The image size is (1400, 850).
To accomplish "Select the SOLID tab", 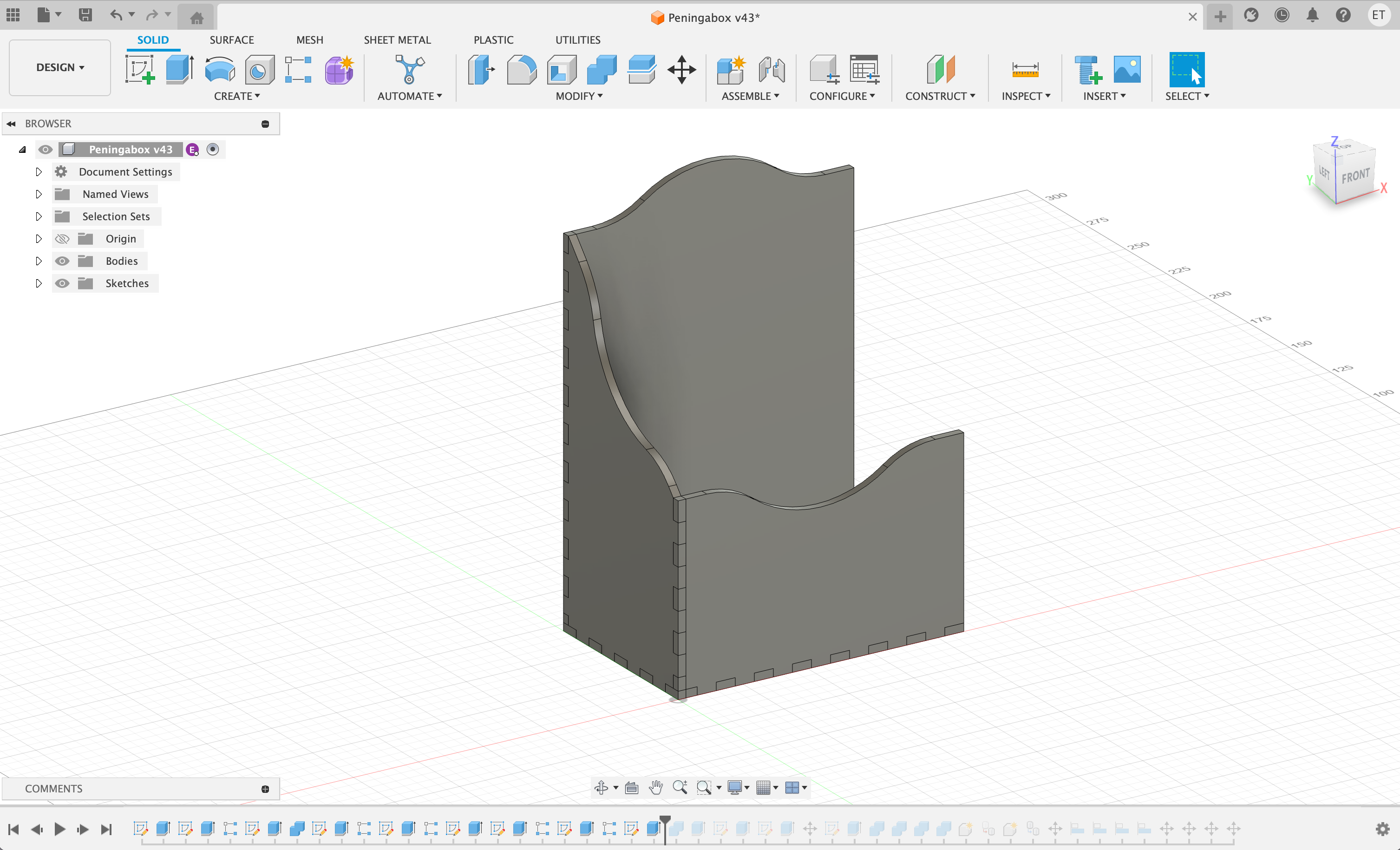I will click(153, 40).
